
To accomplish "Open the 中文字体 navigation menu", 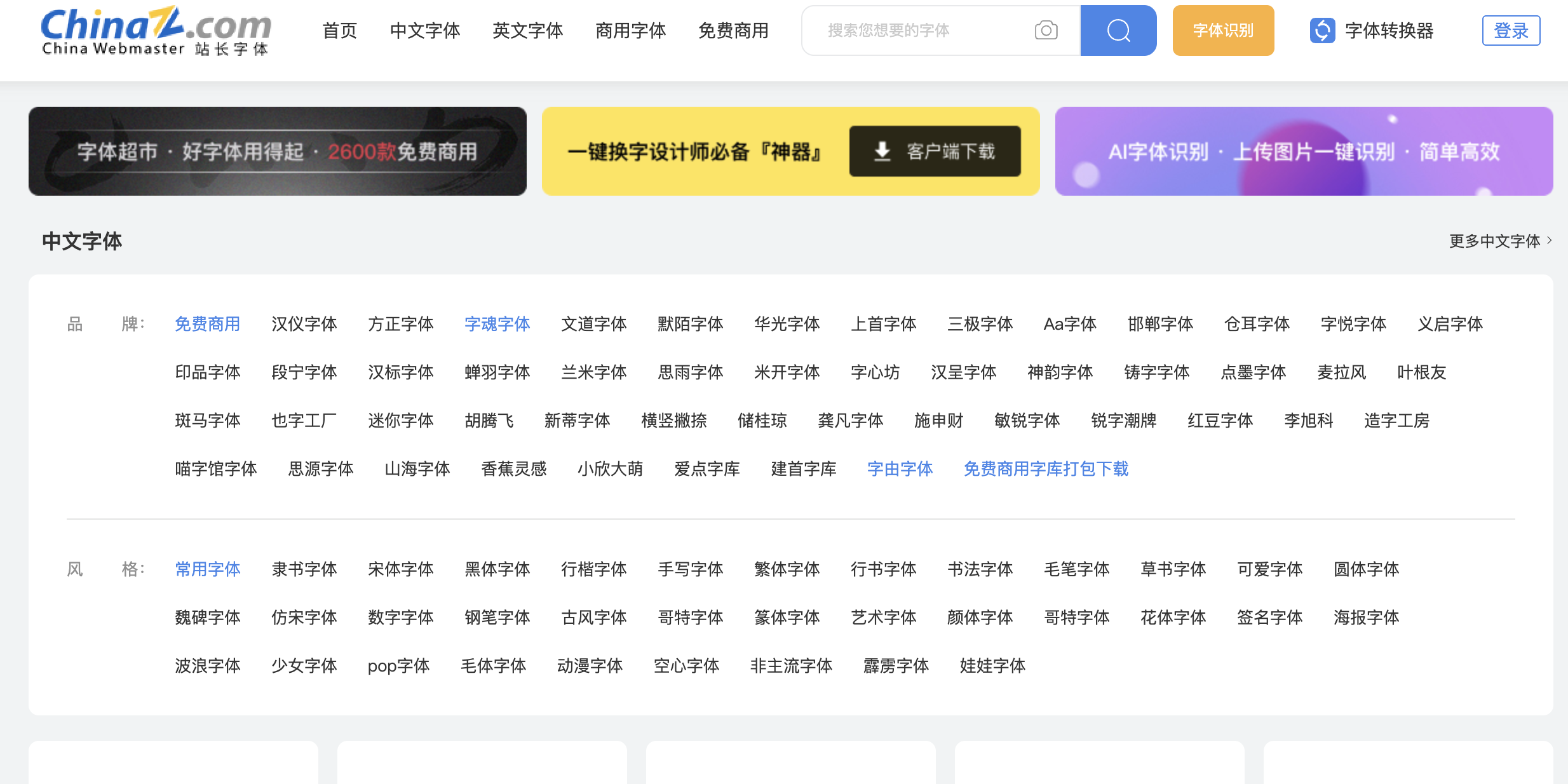I will point(425,30).
